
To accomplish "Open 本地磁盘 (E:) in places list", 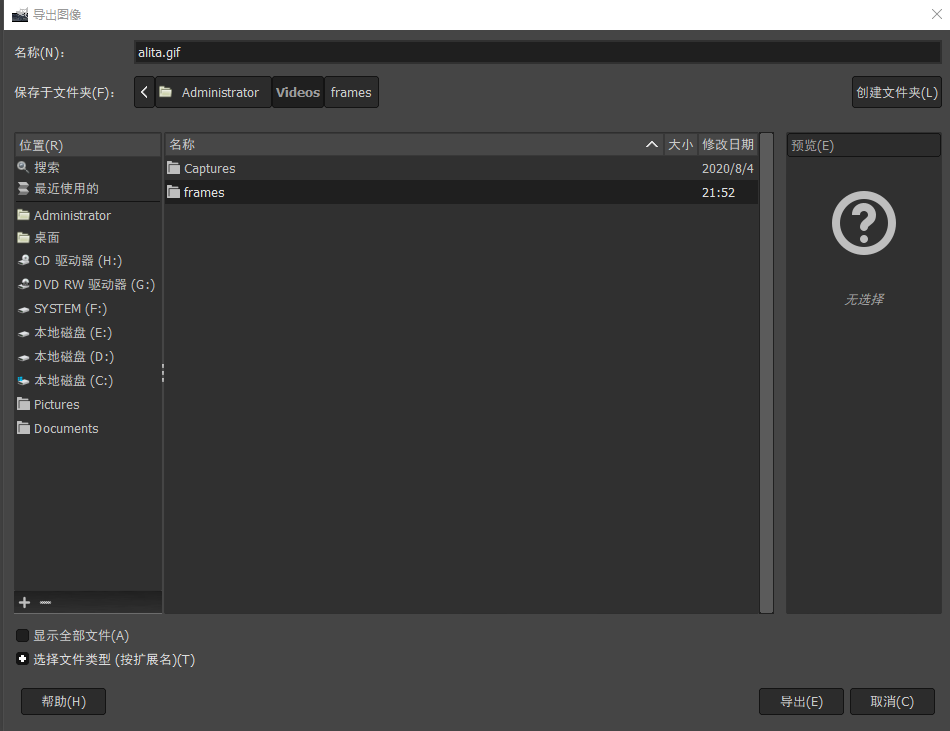I will point(88,332).
